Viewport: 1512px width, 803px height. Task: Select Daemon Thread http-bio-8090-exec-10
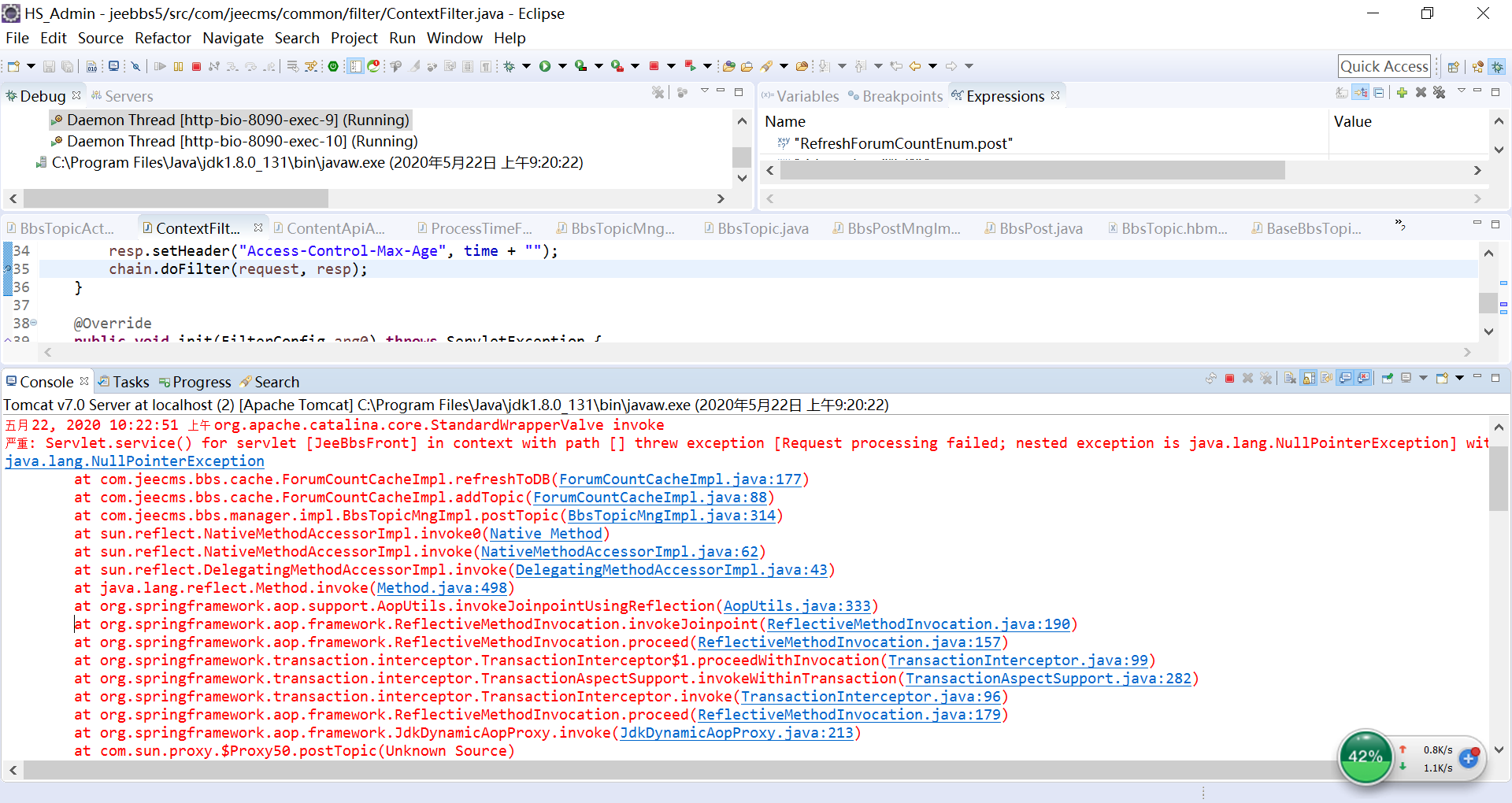click(x=242, y=142)
